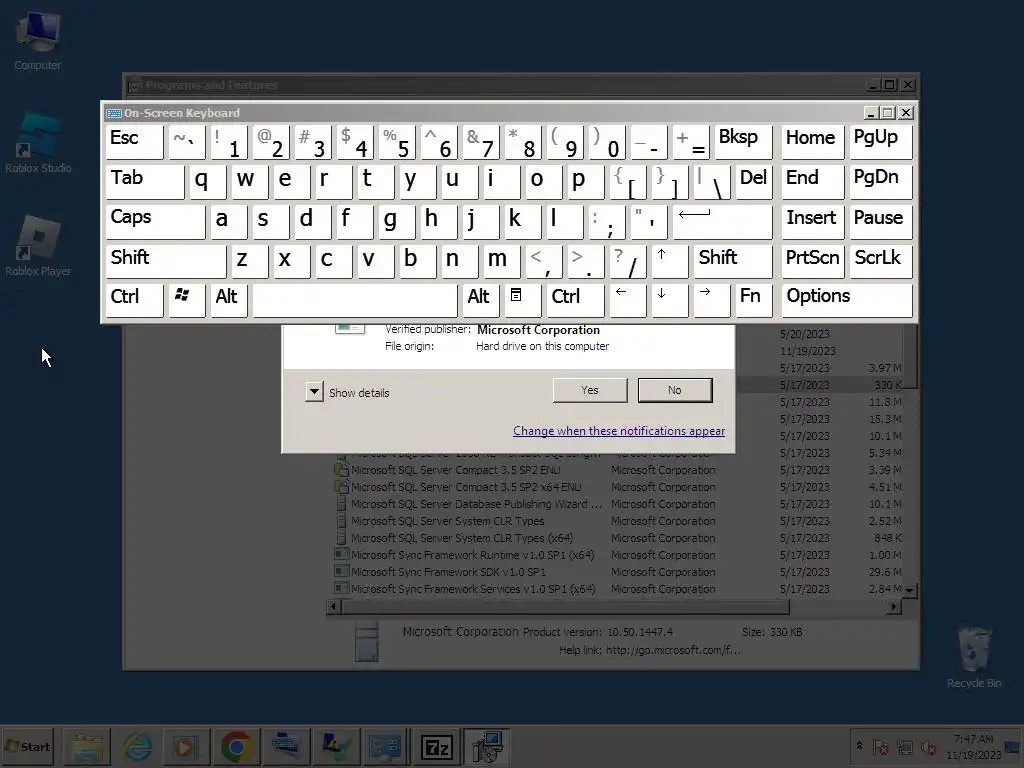Click the Pause key

click(880, 222)
